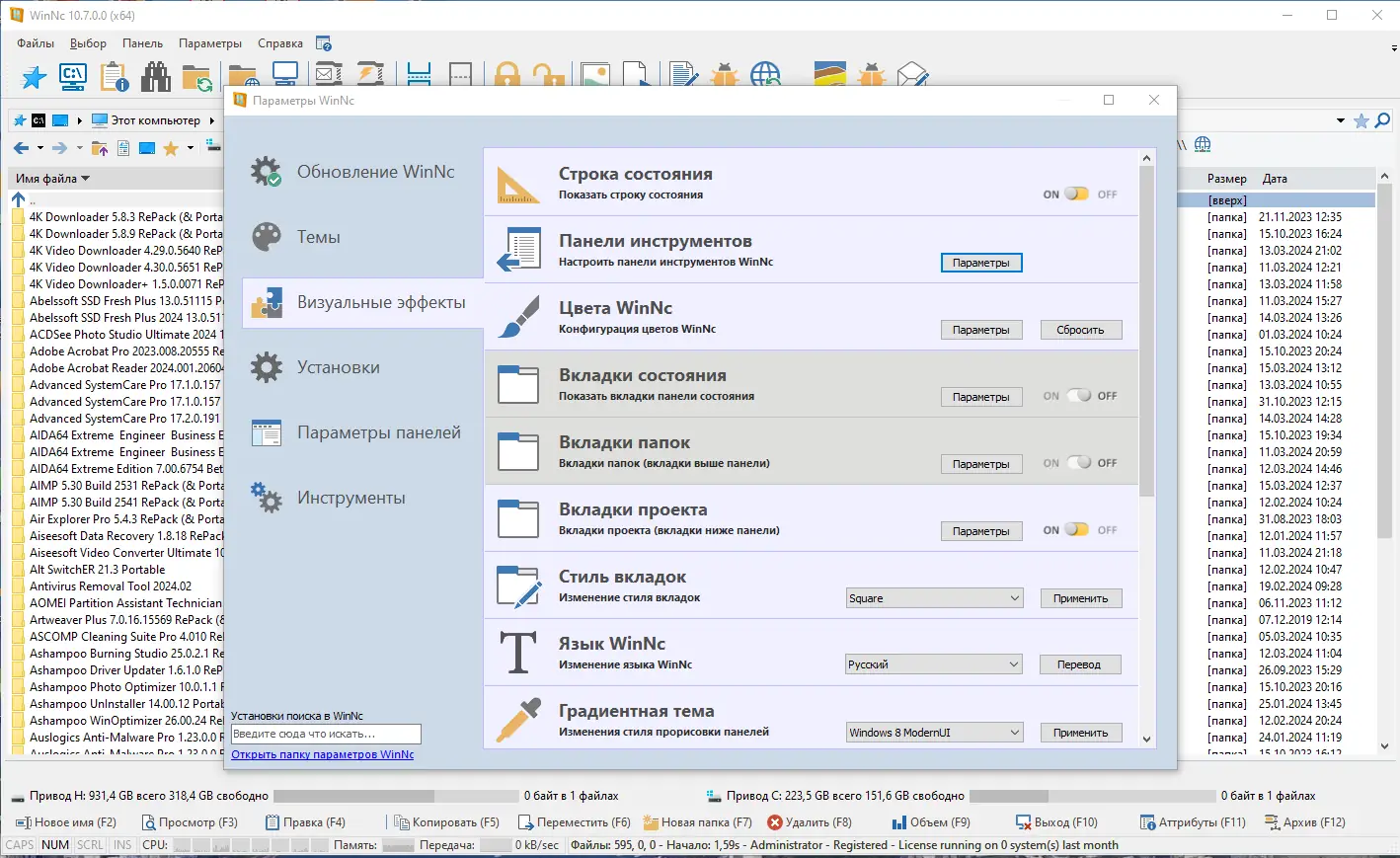Click the computer monitor icon in main toolbar
Viewport: 1400px width, 858px height.
click(x=285, y=75)
